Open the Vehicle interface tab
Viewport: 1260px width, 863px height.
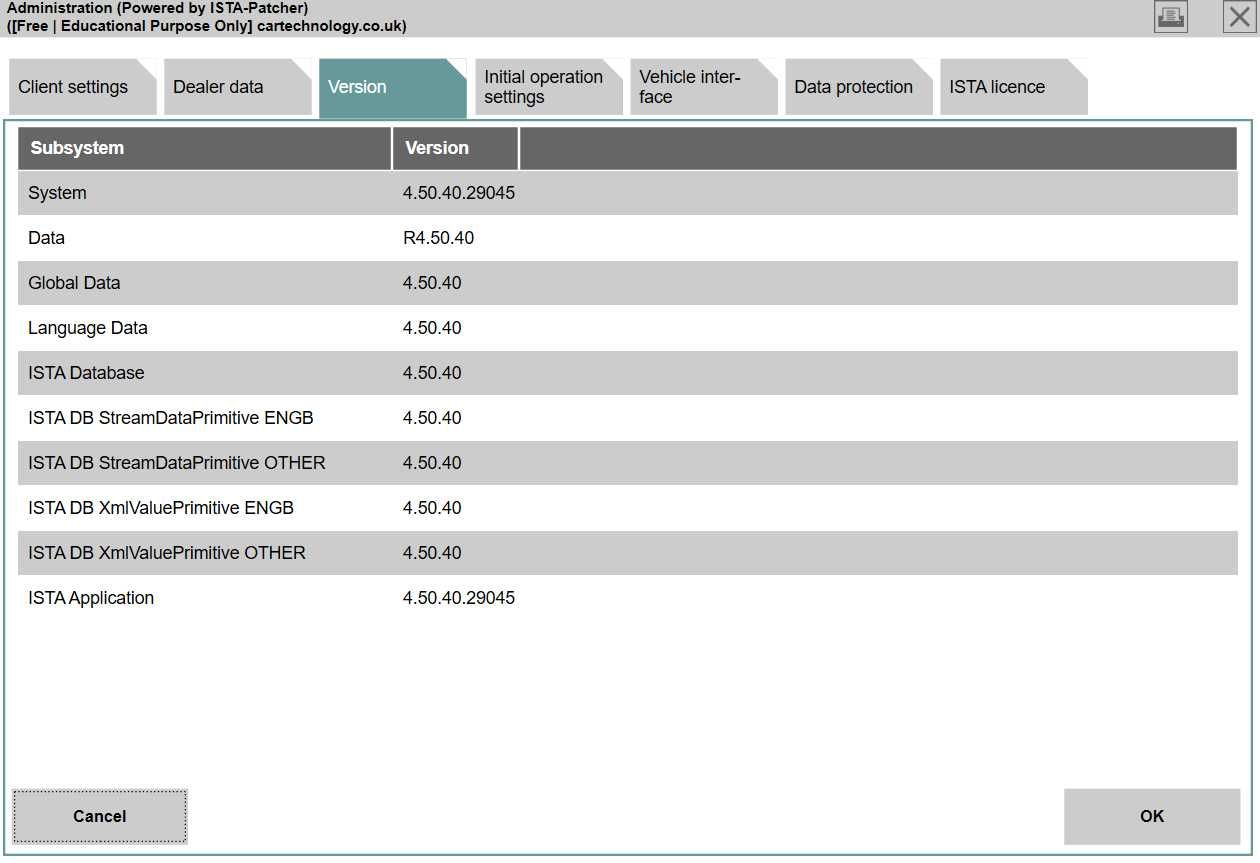(704, 87)
